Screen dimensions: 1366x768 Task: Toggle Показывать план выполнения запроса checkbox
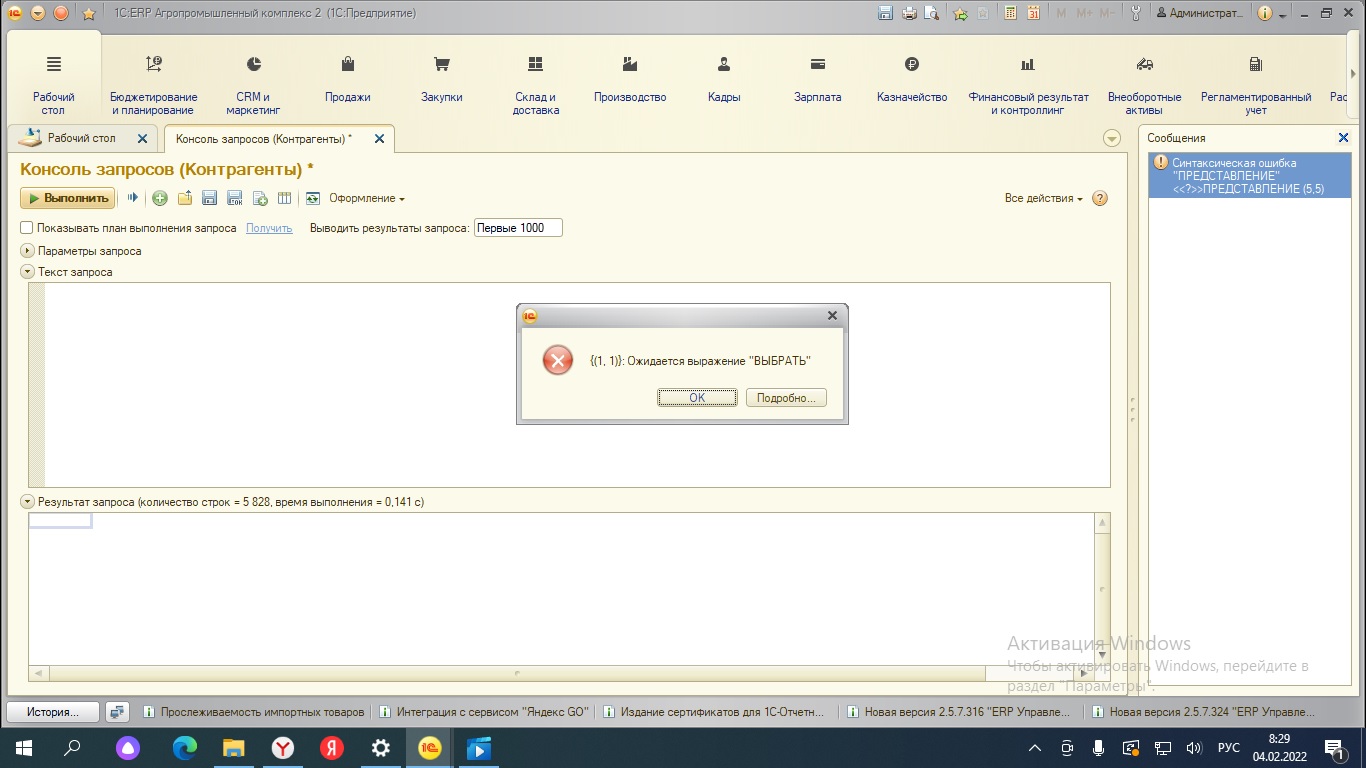click(27, 228)
